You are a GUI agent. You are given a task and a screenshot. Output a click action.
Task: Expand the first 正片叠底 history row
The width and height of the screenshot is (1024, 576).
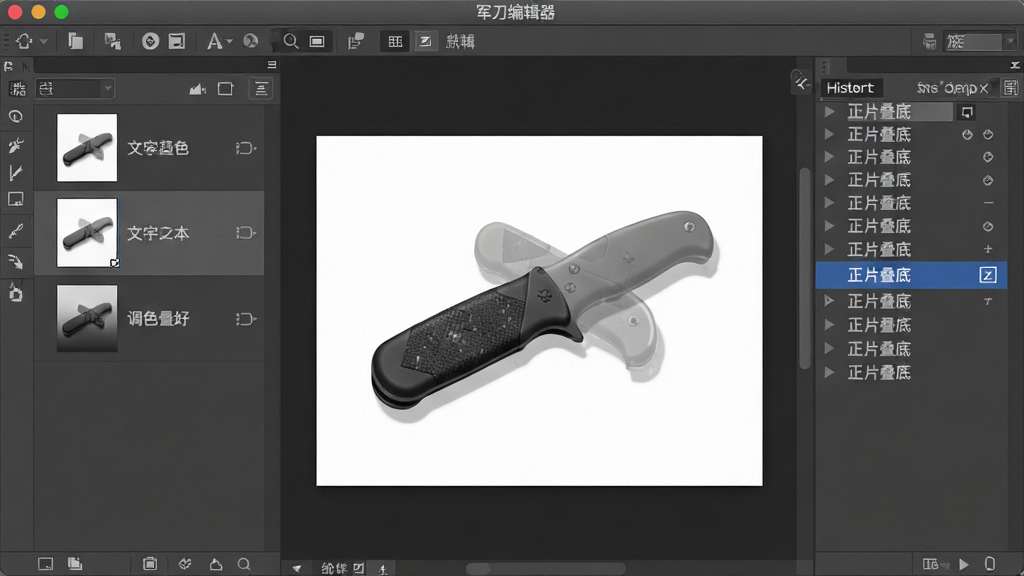click(x=829, y=112)
